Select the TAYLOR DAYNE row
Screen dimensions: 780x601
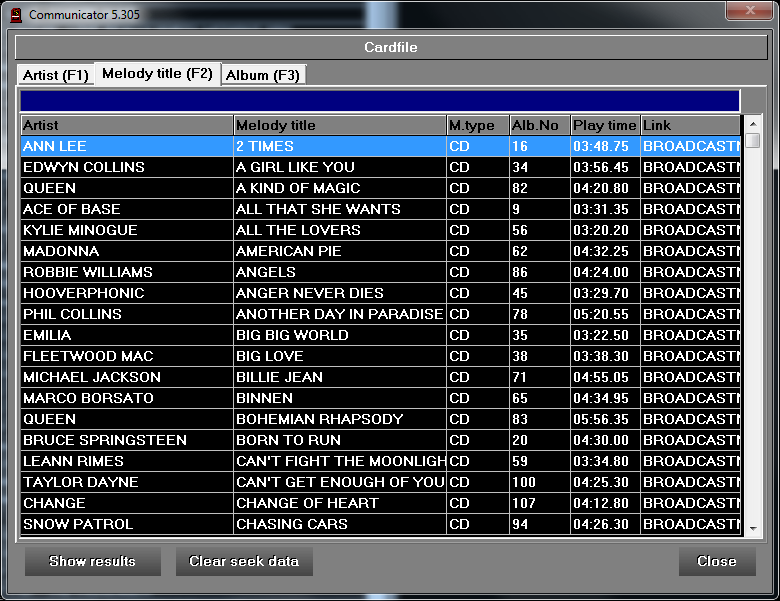pos(381,482)
